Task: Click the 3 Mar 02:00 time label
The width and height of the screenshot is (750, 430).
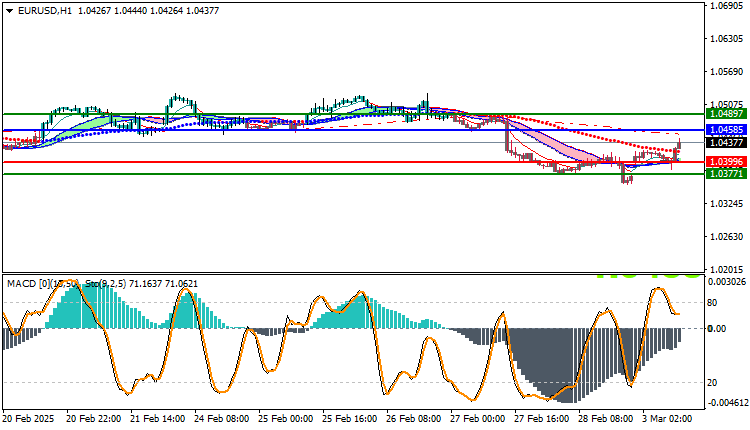Action: 667,419
